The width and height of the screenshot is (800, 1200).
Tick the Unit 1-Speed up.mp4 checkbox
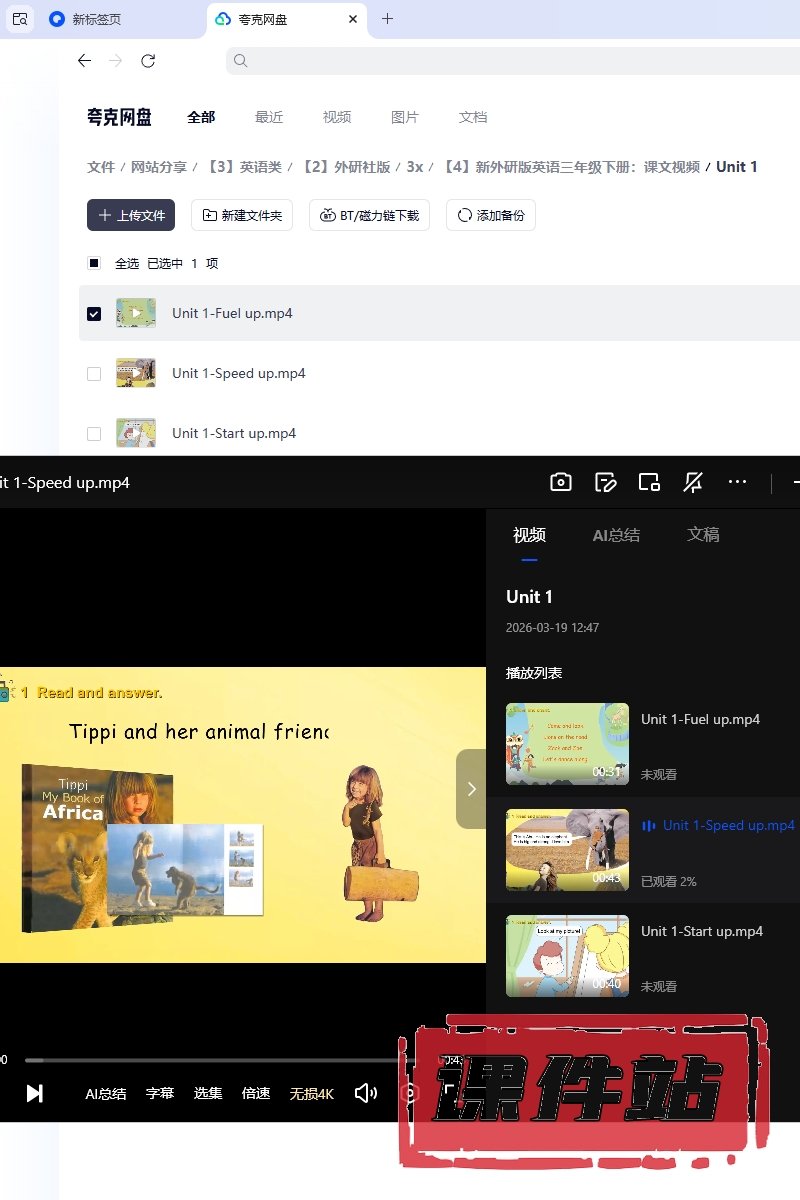(x=94, y=374)
